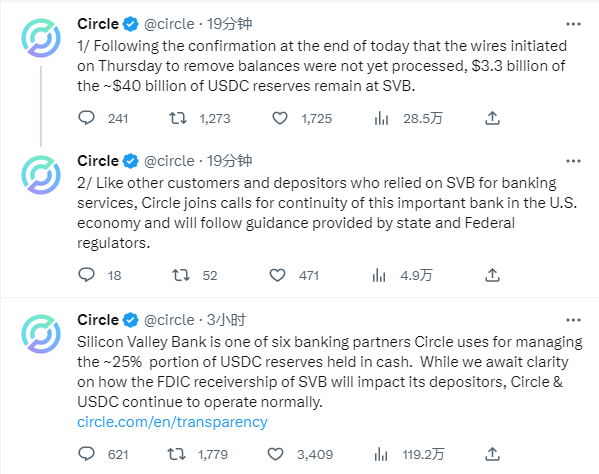Retweet the tweet with 52 retweets
The width and height of the screenshot is (599, 474).
(181, 275)
